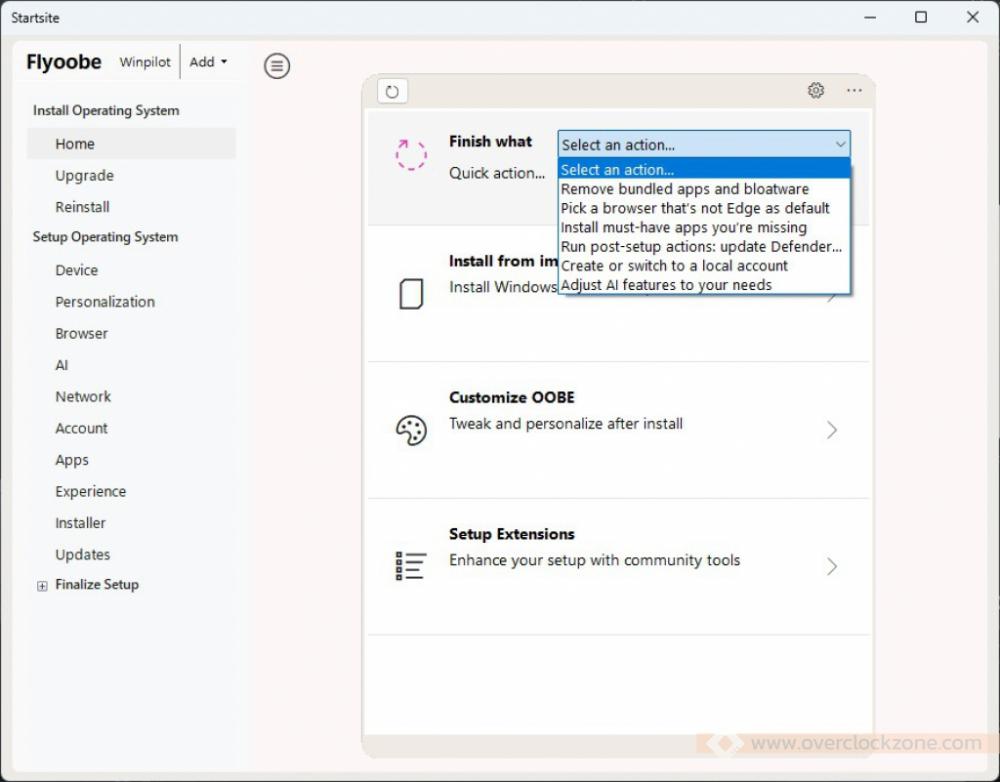
Task: Click the list icon for Setup Extensions
Action: (411, 566)
